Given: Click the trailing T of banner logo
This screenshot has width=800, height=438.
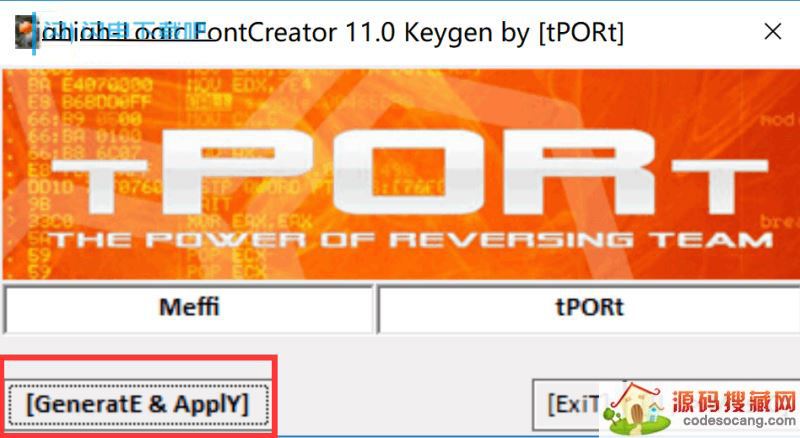Looking at the screenshot, I should pos(717,185).
